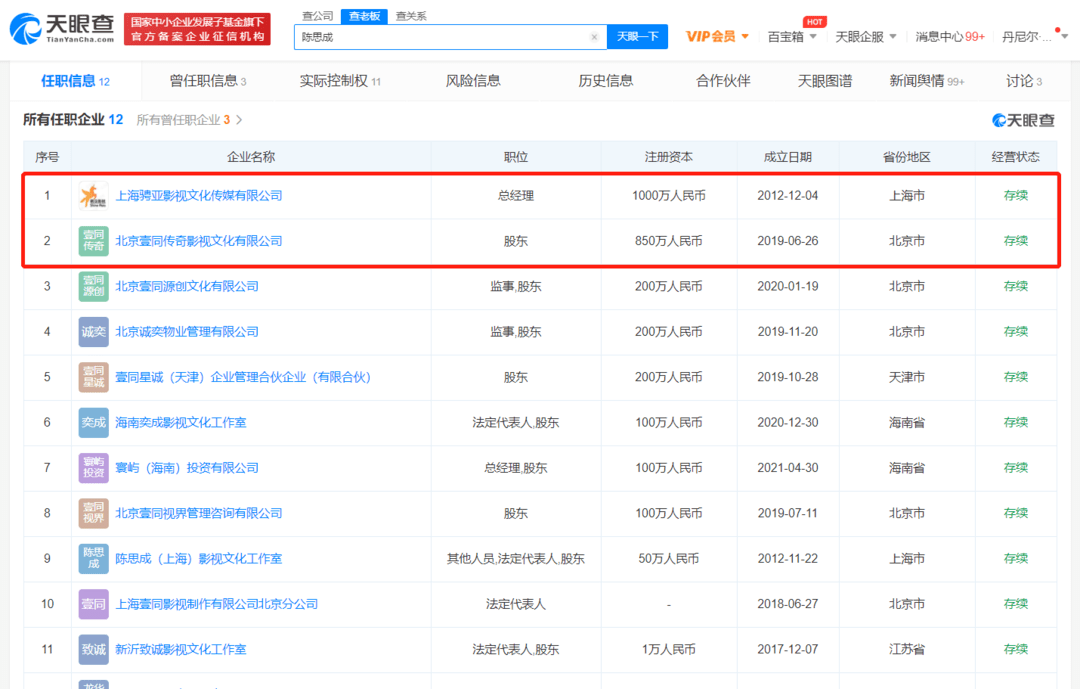The image size is (1080, 689).
Task: Switch to the 查公司 search tab
Action: click(x=318, y=16)
